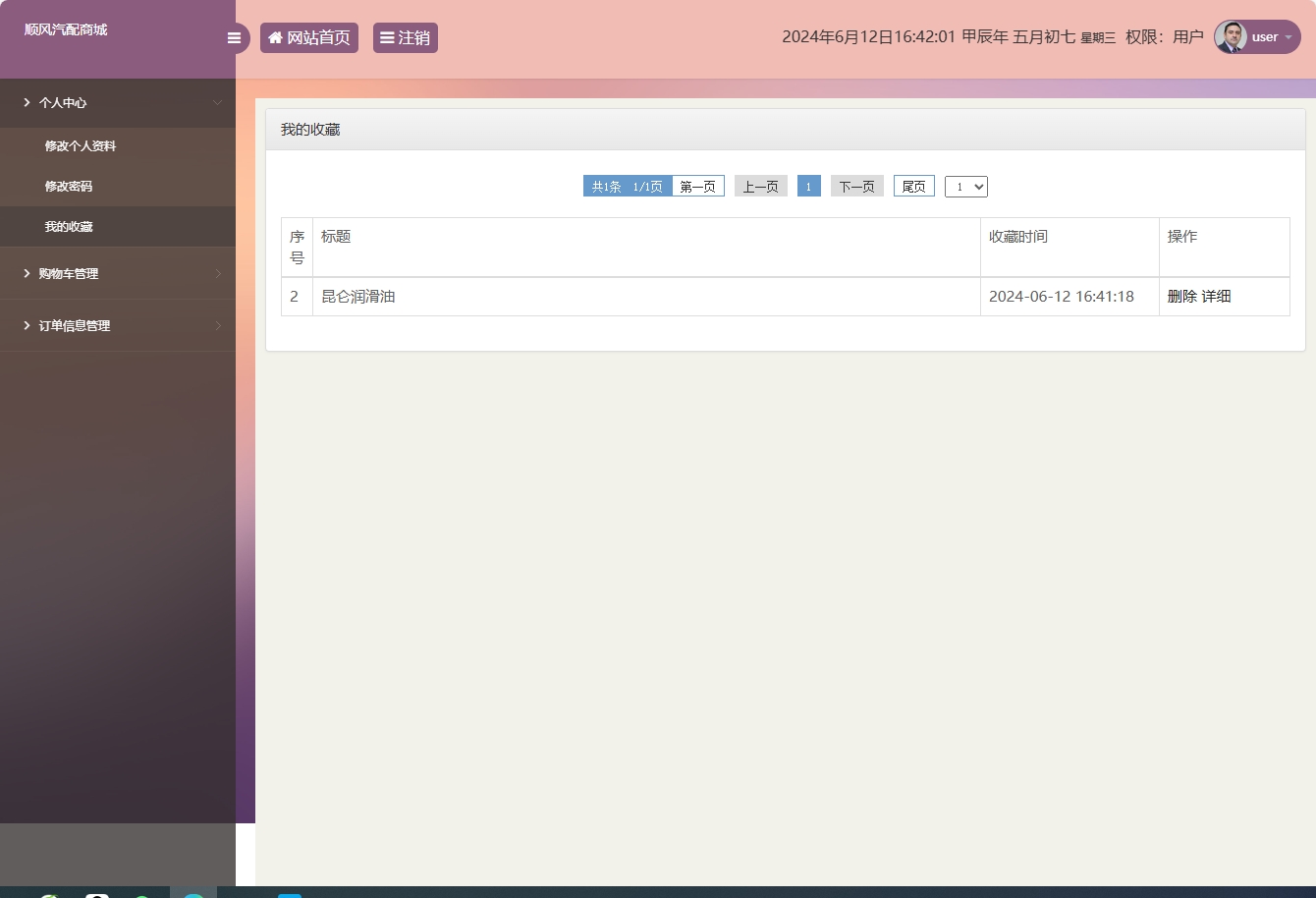This screenshot has height=898, width=1316.
Task: Click the 顺风汽配商城 site title
Action: pyautogui.click(x=66, y=29)
